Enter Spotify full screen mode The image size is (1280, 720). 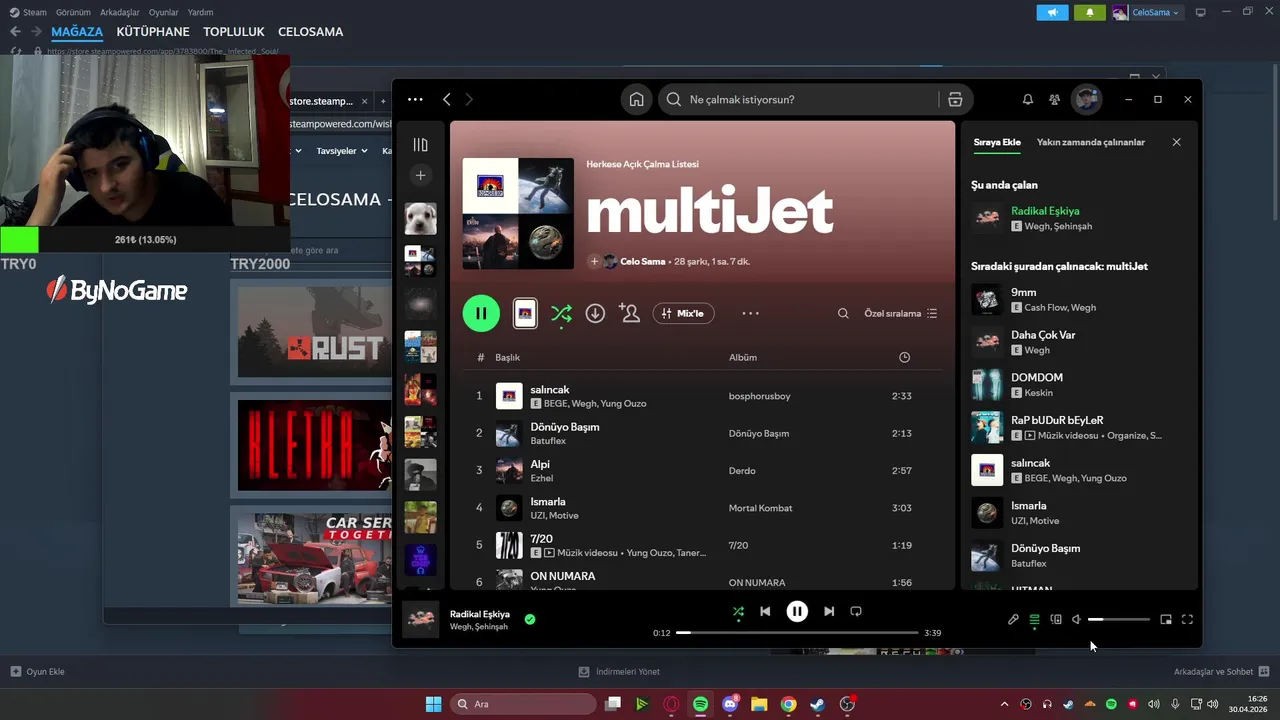pos(1187,620)
